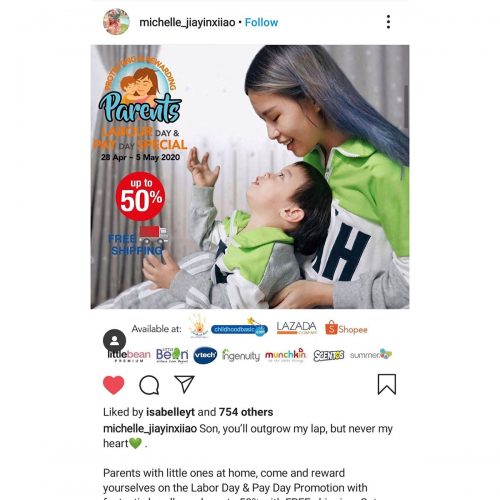Click the vtech brand logo
The height and width of the screenshot is (500, 500).
tap(205, 355)
